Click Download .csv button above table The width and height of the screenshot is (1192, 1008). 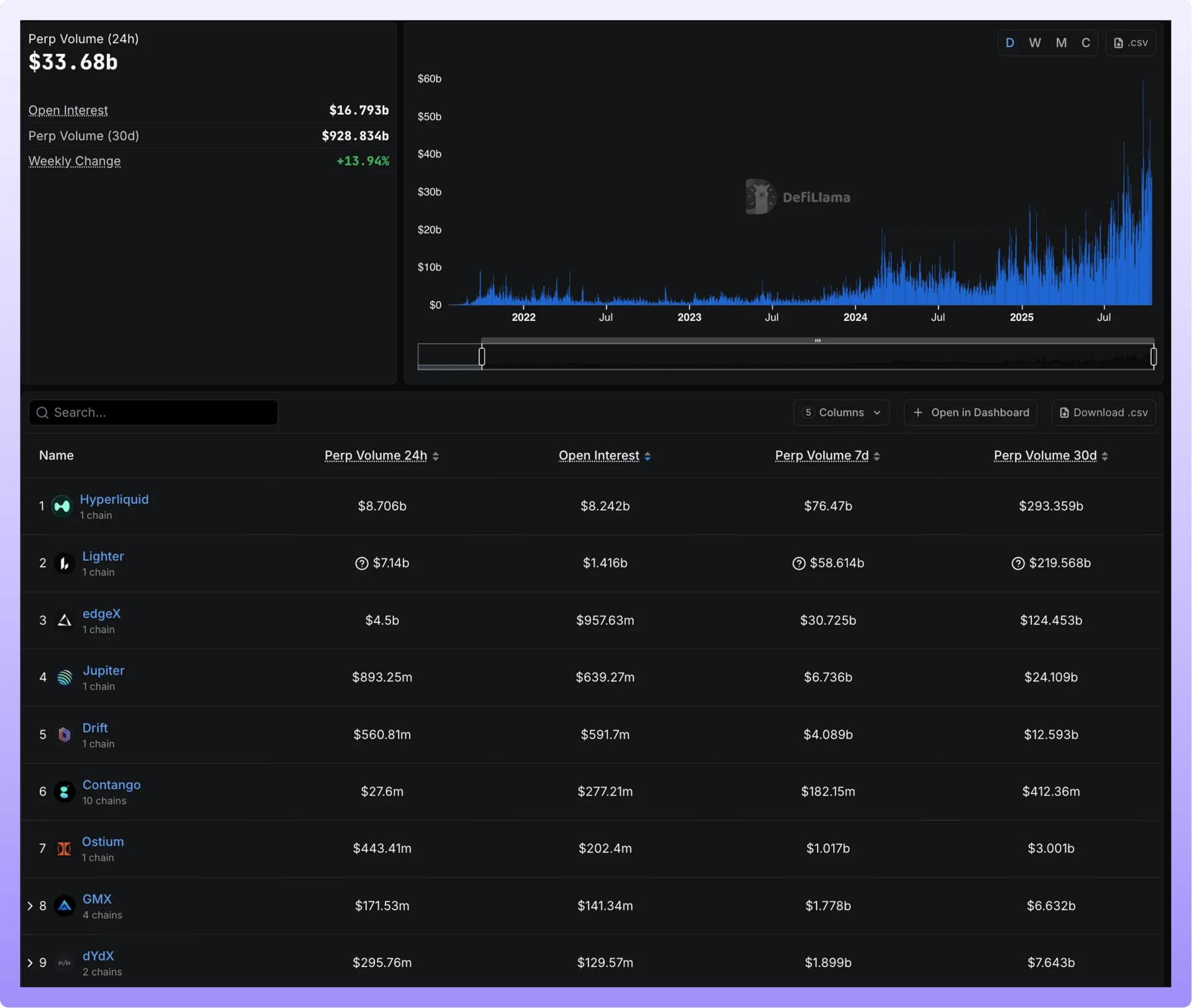[1103, 413]
